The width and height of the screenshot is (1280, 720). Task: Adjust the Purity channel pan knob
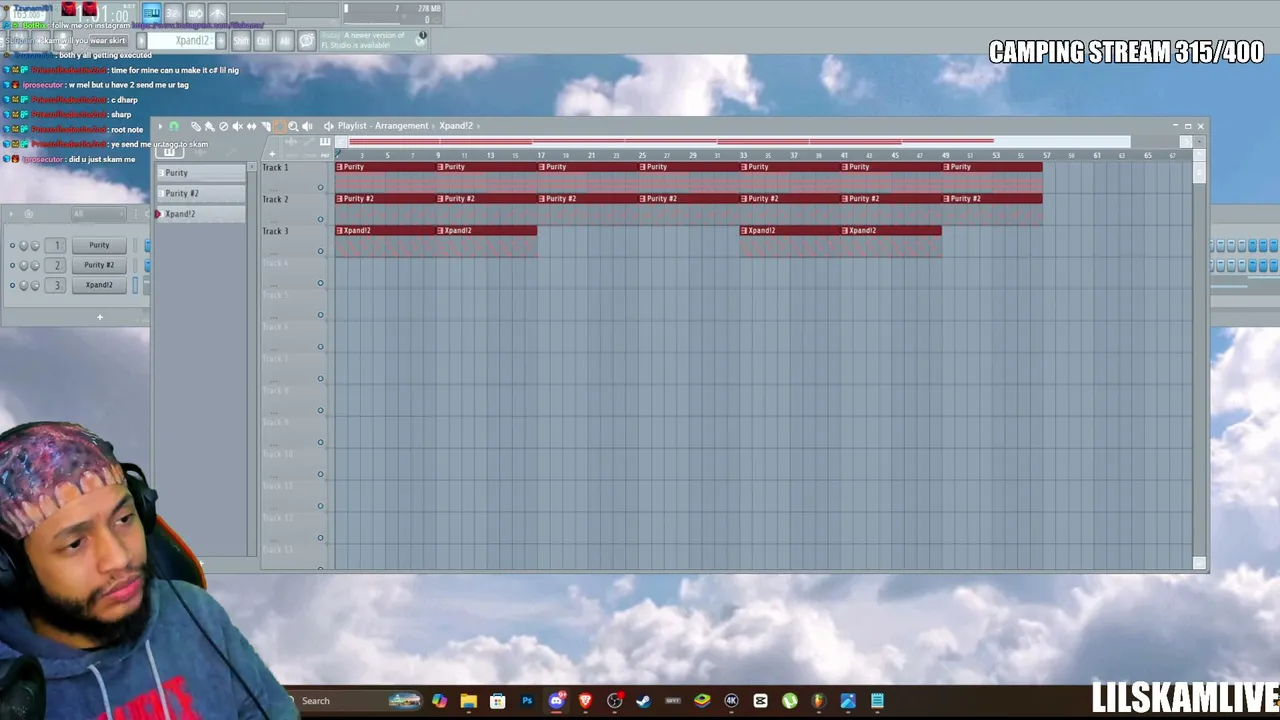click(x=24, y=245)
